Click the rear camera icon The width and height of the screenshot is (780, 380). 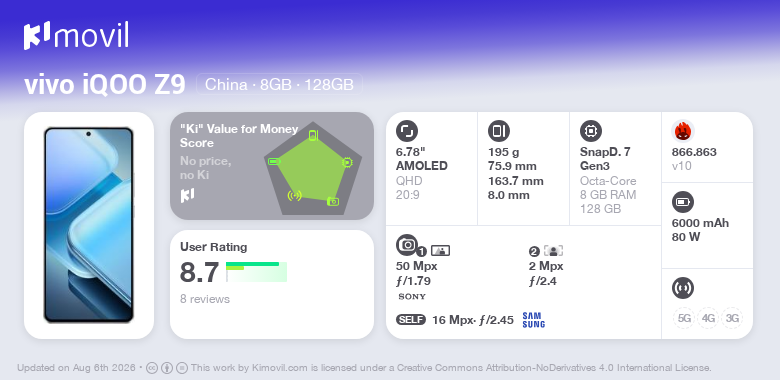[x=406, y=245]
